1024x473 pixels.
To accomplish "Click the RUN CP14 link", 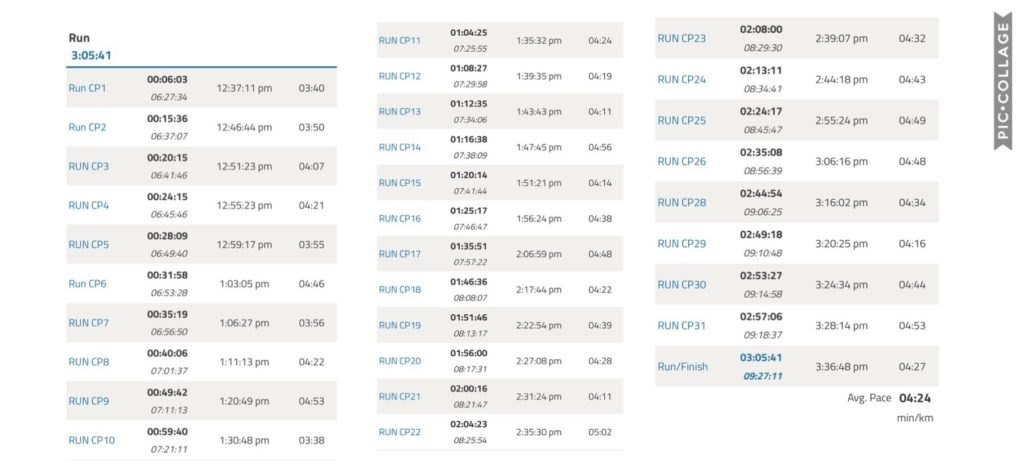I will (x=400, y=148).
